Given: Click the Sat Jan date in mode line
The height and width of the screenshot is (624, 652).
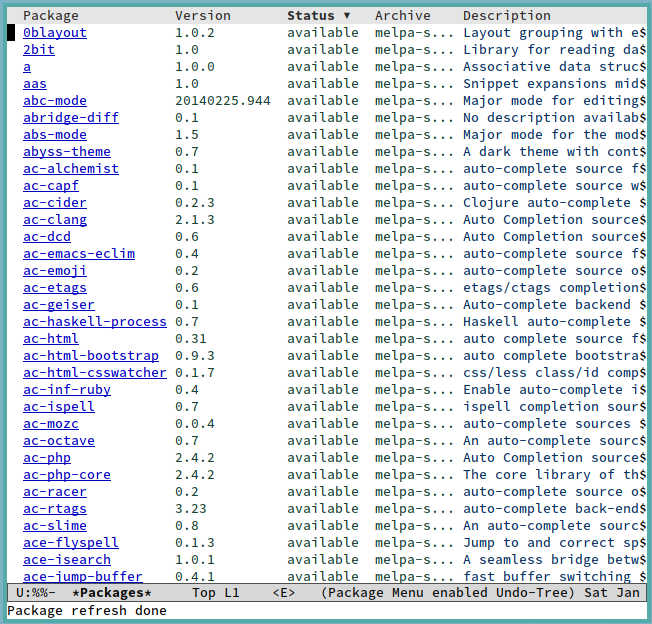Looking at the screenshot, I should (x=612, y=592).
